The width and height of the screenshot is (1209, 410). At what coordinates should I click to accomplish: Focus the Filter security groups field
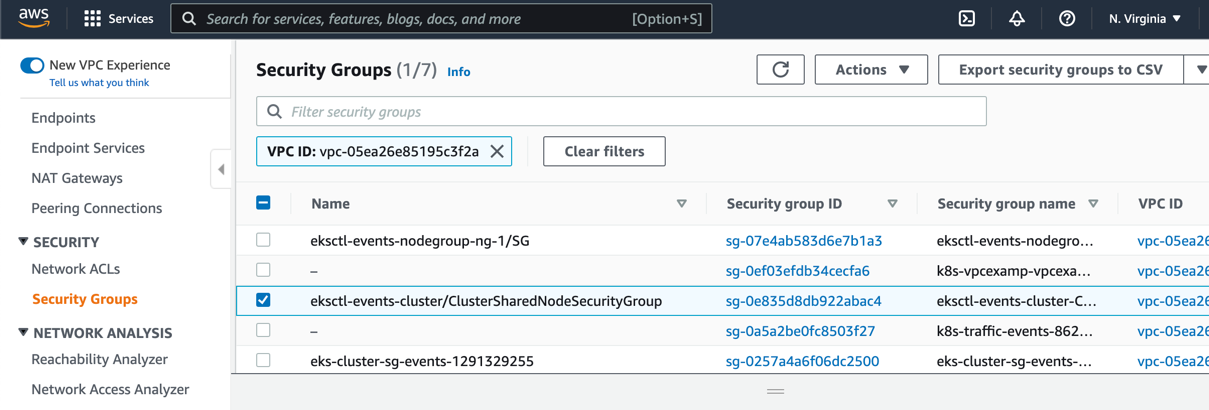tap(621, 111)
